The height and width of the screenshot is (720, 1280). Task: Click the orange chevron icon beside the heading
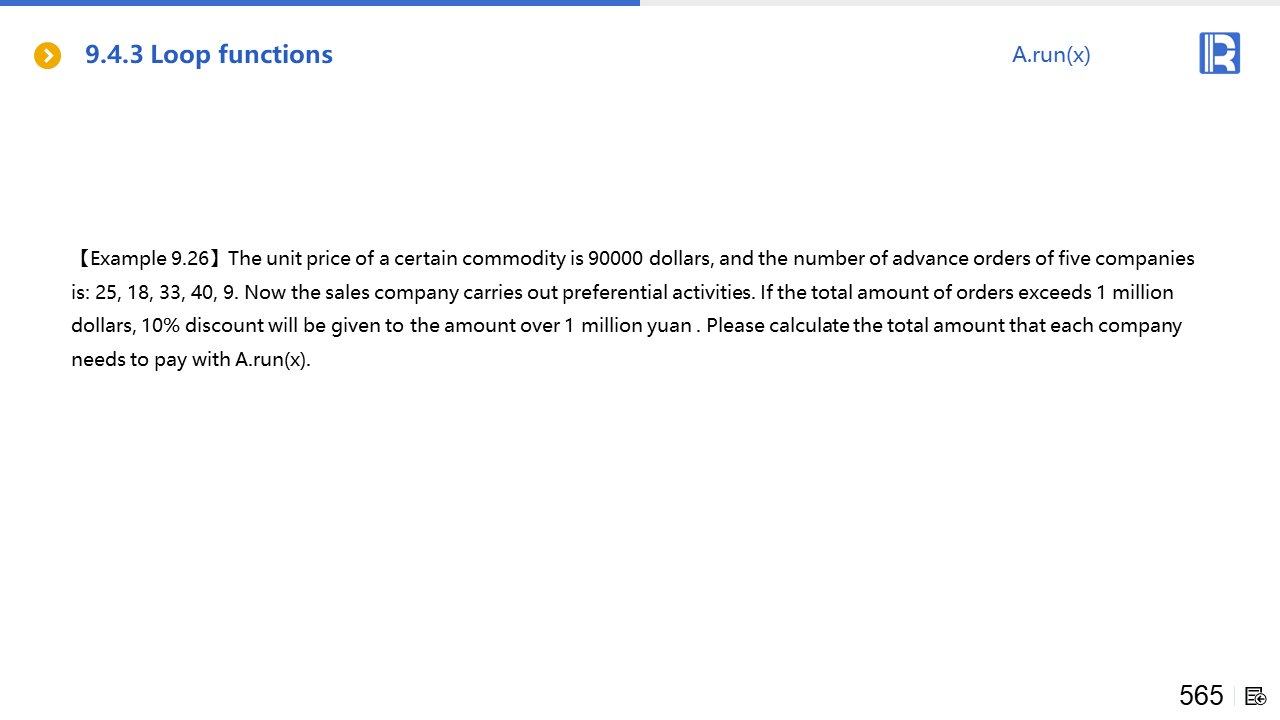tap(48, 56)
